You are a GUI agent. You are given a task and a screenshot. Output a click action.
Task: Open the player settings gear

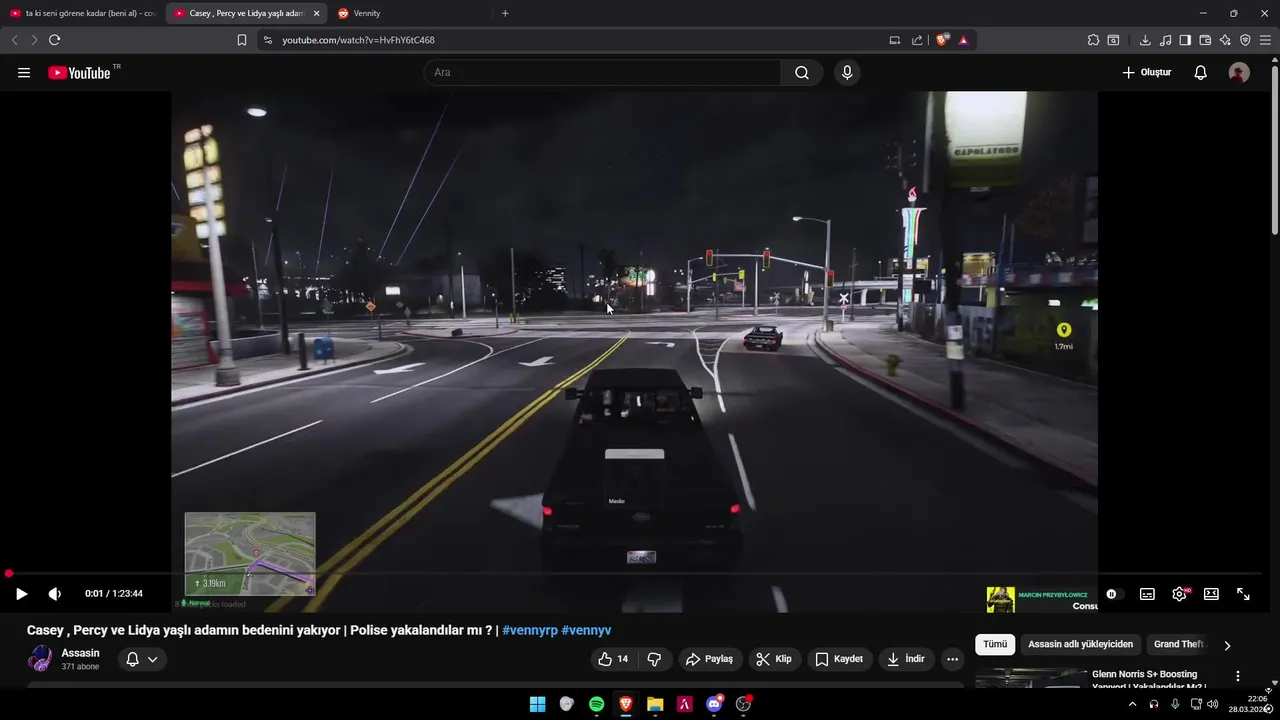point(1179,594)
